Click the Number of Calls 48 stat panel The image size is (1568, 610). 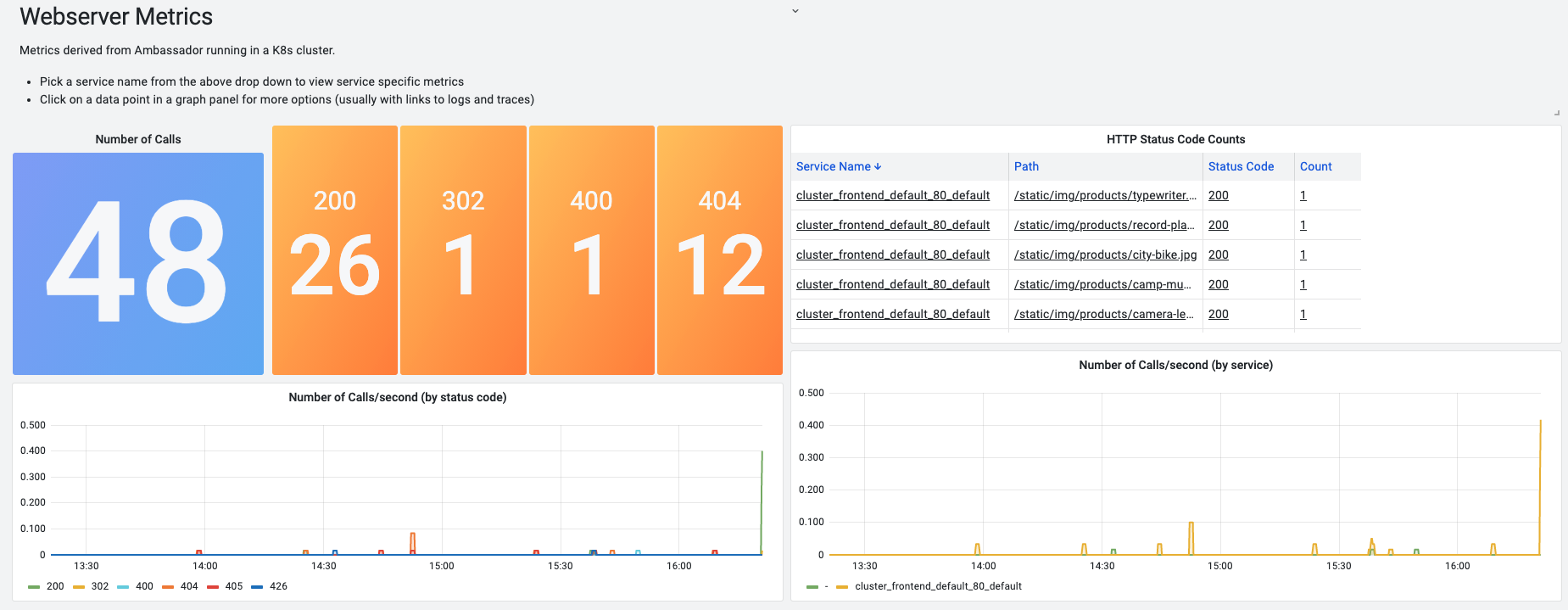tap(138, 263)
